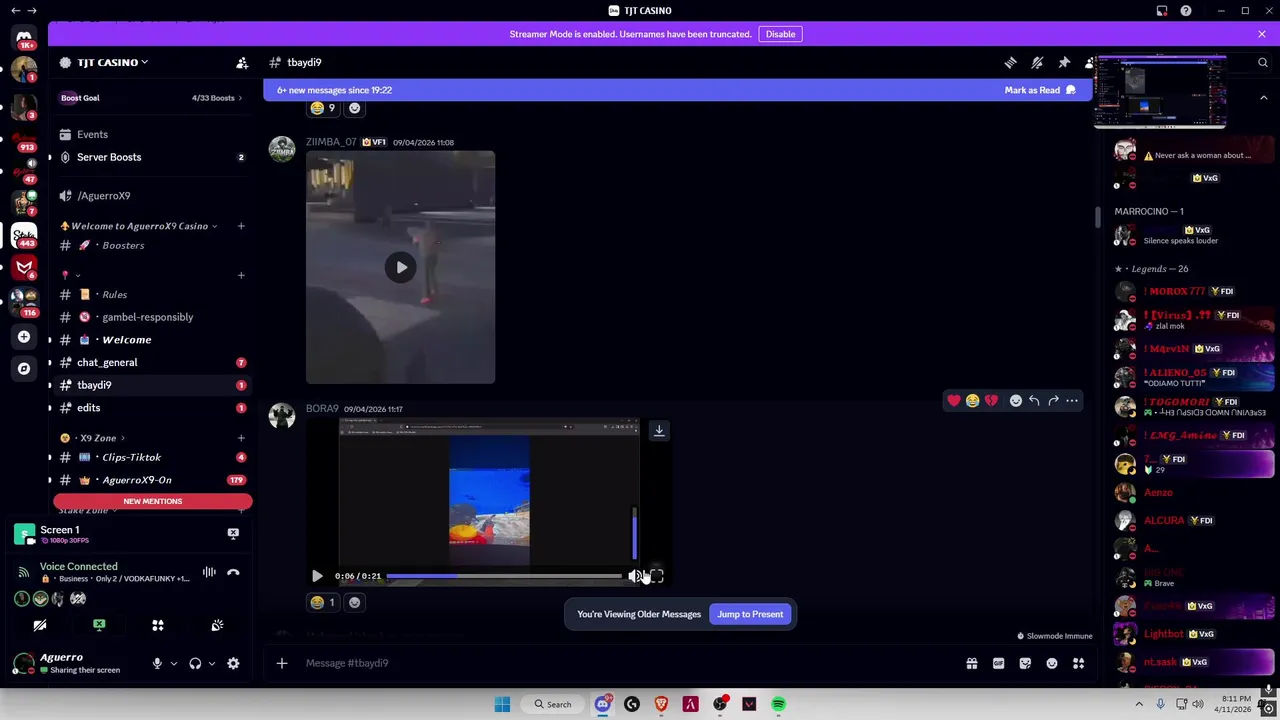Image resolution: width=1280 pixels, height=720 pixels.
Task: Stop streaming Screen 1
Action: (233, 534)
